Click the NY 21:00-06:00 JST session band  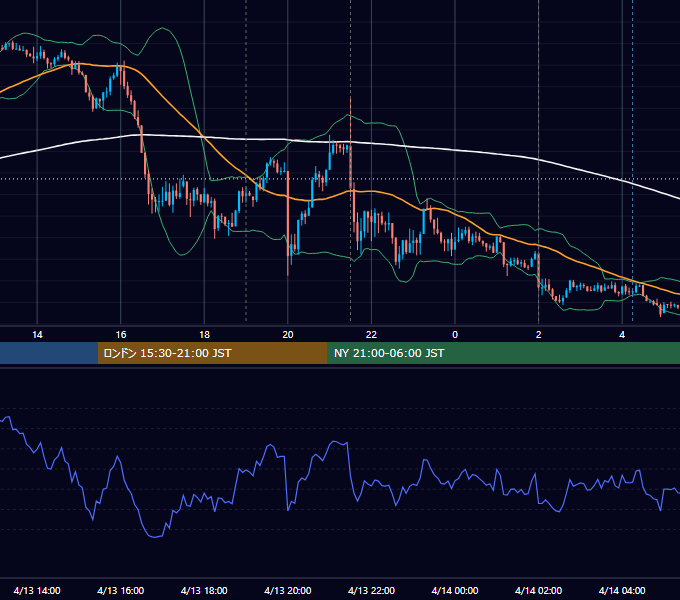point(503,353)
